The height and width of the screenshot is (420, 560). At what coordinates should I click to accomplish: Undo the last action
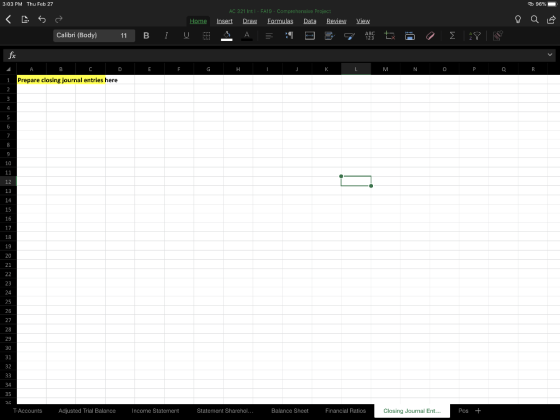coord(42,19)
